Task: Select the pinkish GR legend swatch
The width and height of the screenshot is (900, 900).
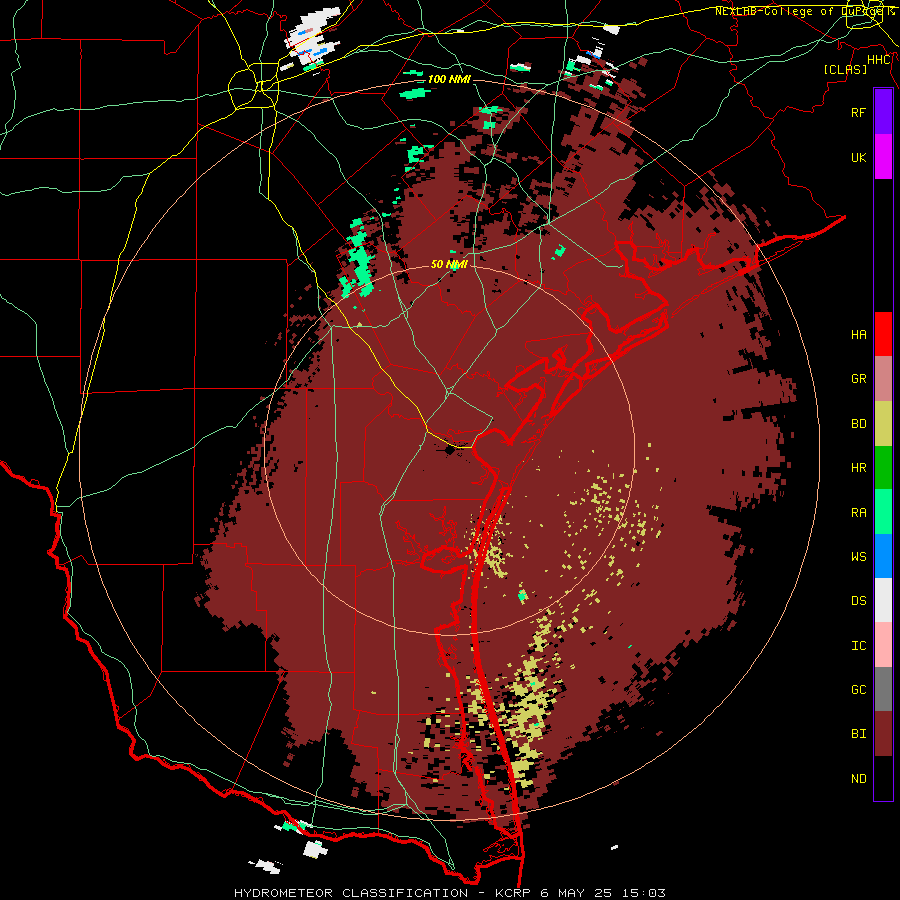Action: [883, 378]
